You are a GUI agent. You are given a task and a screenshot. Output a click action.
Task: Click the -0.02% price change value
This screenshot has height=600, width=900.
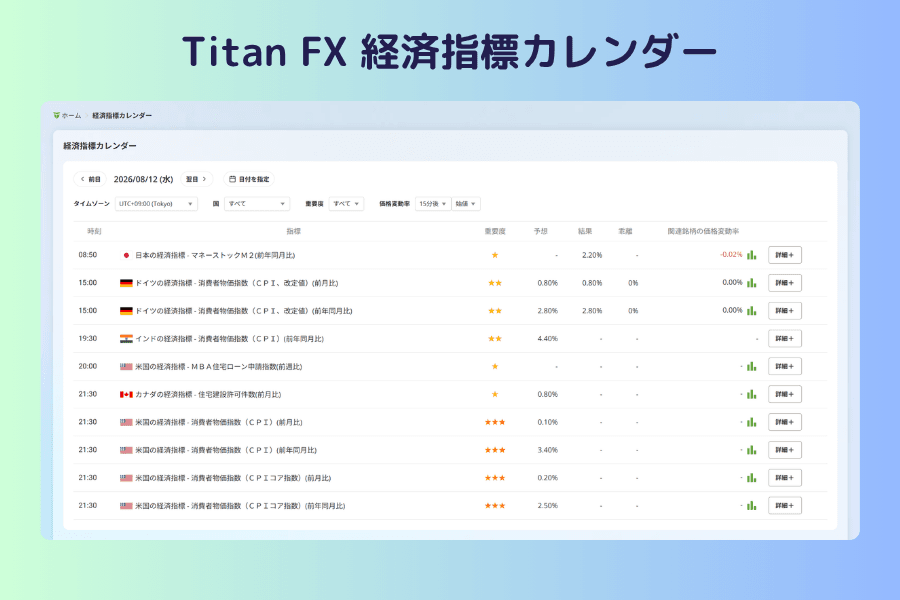[731, 254]
